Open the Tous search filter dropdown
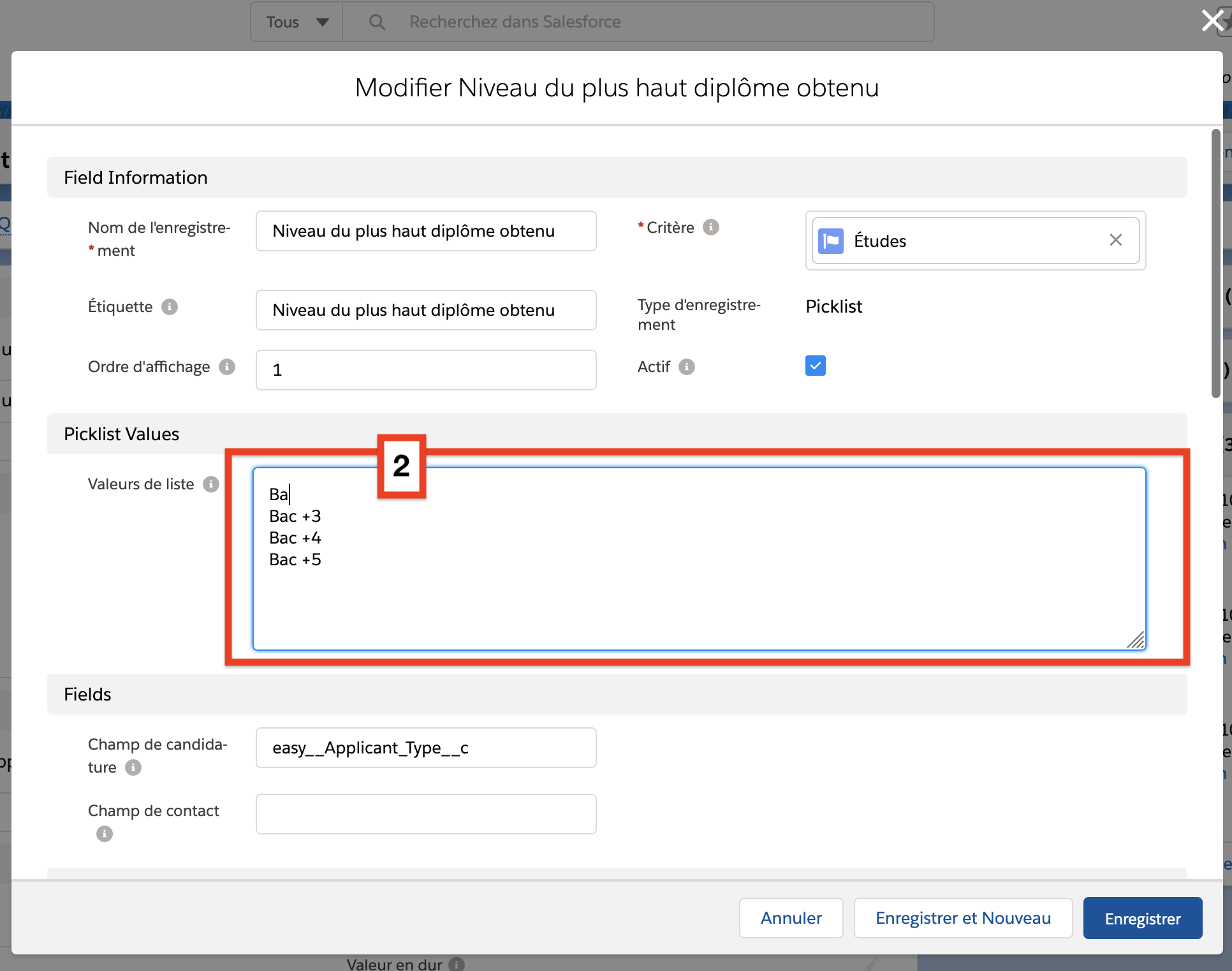 pyautogui.click(x=297, y=22)
